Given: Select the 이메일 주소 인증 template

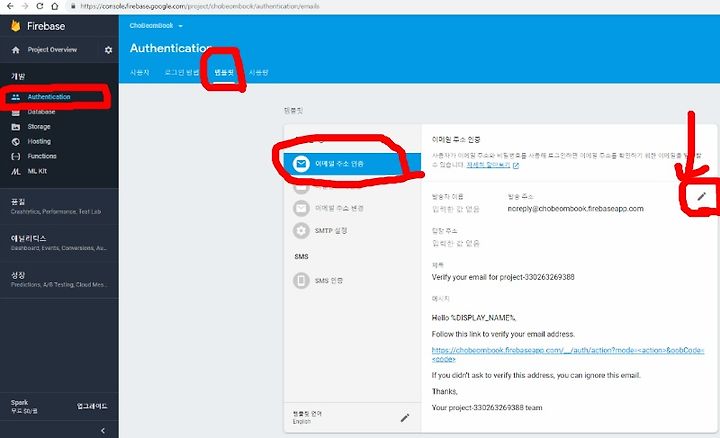Looking at the screenshot, I should tap(352, 163).
